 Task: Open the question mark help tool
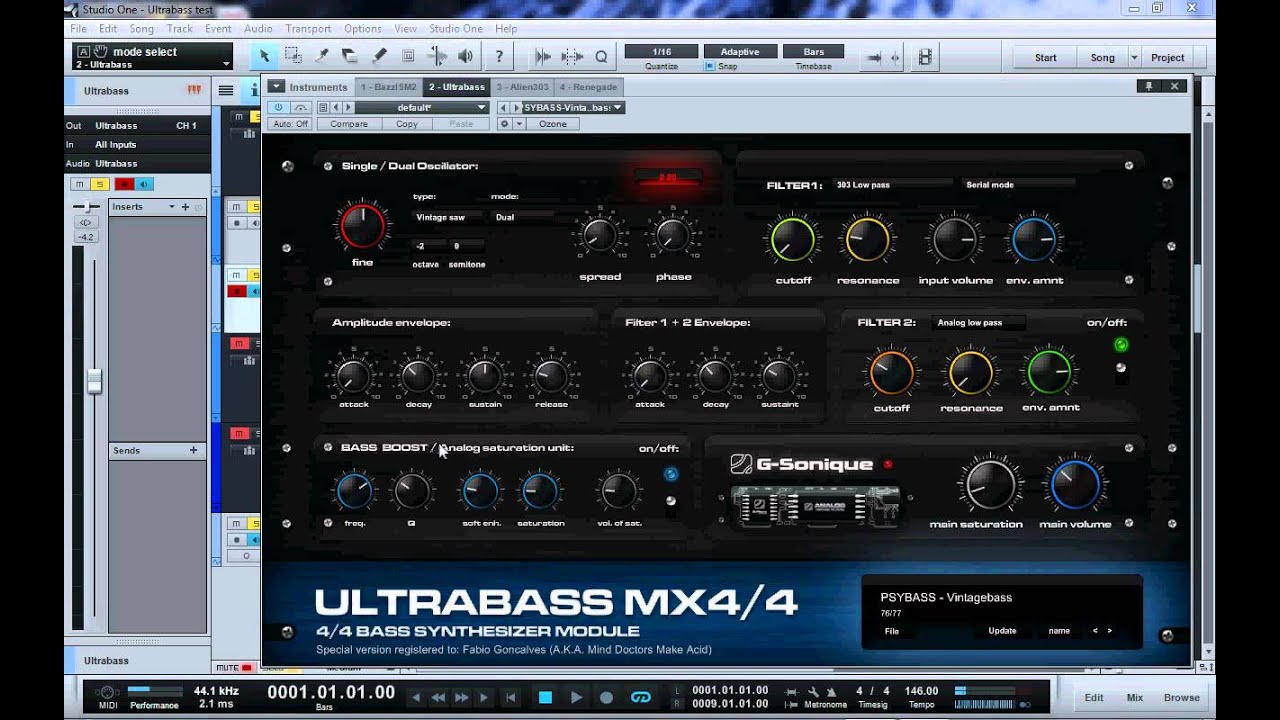499,57
